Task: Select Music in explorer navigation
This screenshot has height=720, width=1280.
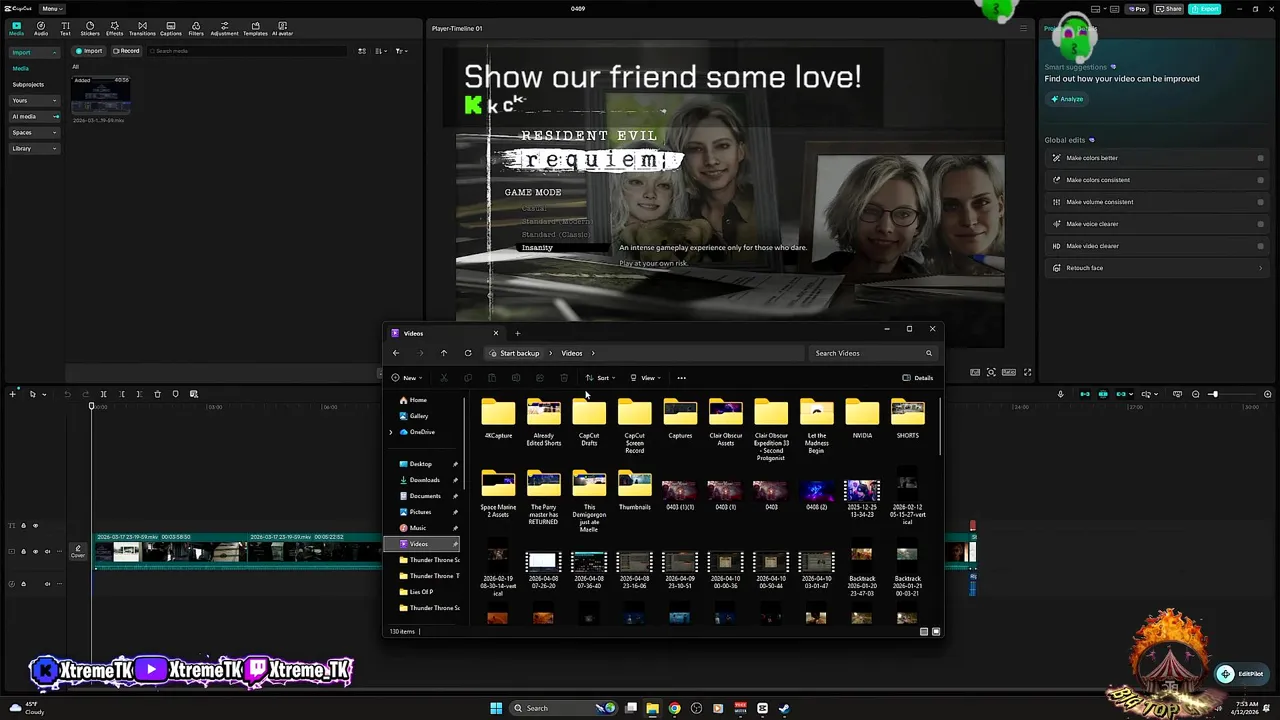Action: click(x=418, y=528)
